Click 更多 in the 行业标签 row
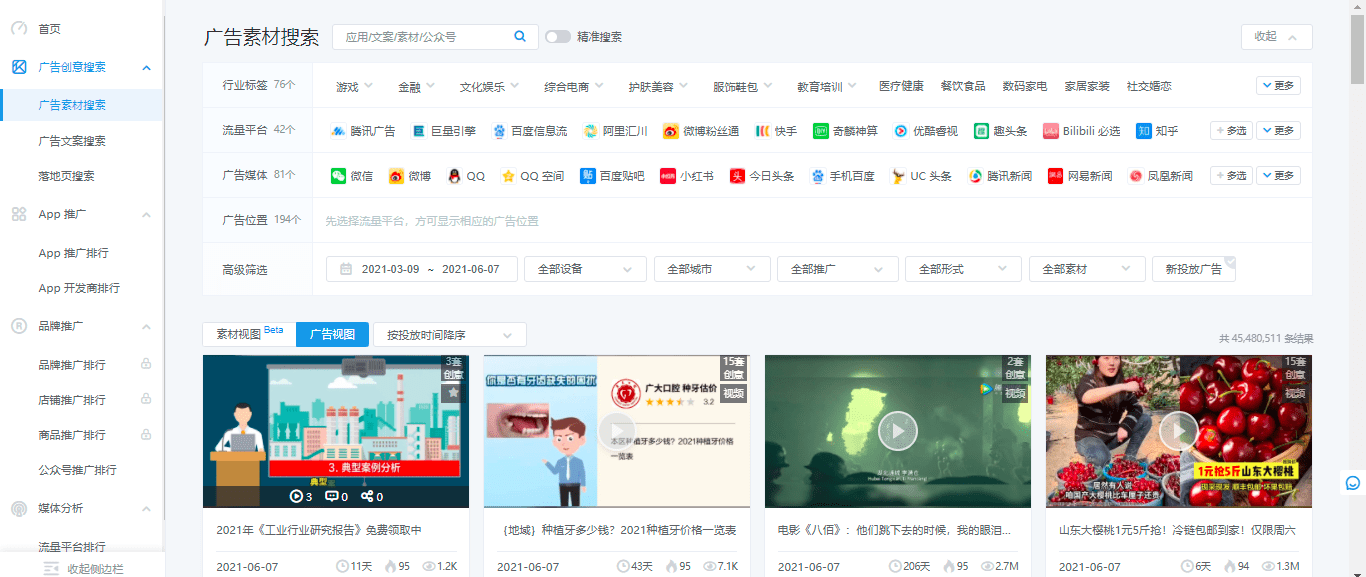The width and height of the screenshot is (1366, 577). [x=1278, y=86]
